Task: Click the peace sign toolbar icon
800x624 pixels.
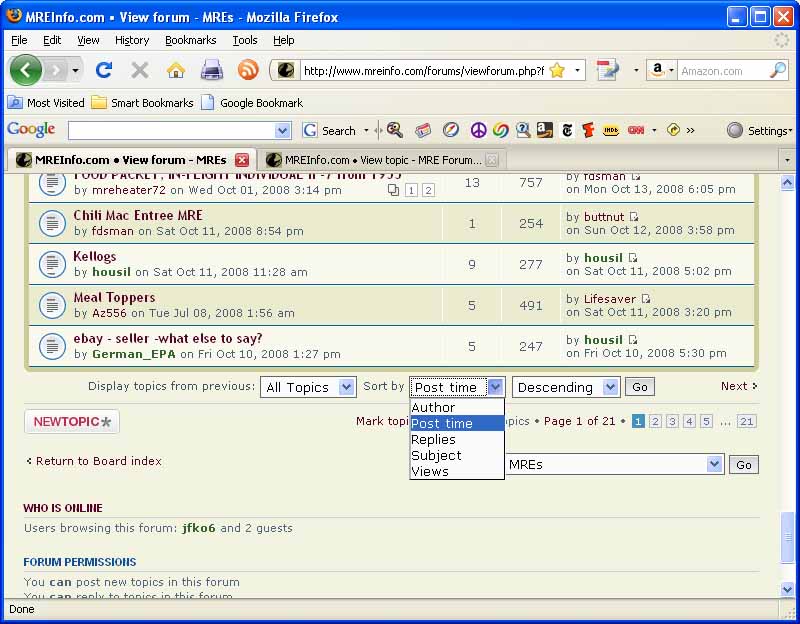Action: tap(478, 130)
